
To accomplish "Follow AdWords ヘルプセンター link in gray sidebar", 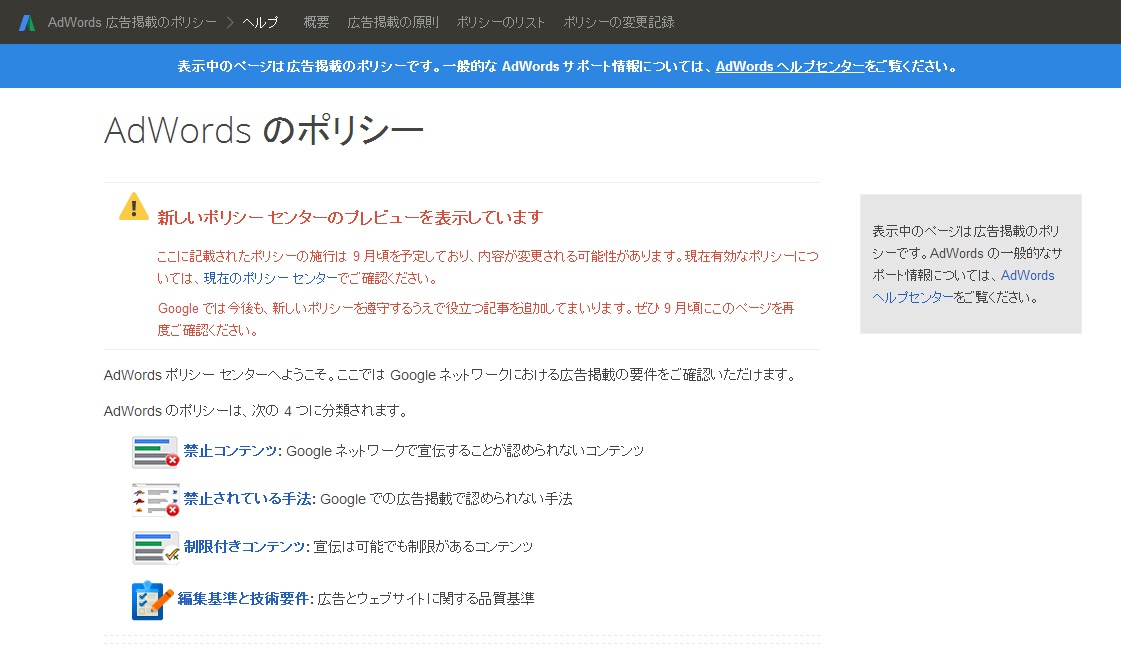I will coord(963,286).
